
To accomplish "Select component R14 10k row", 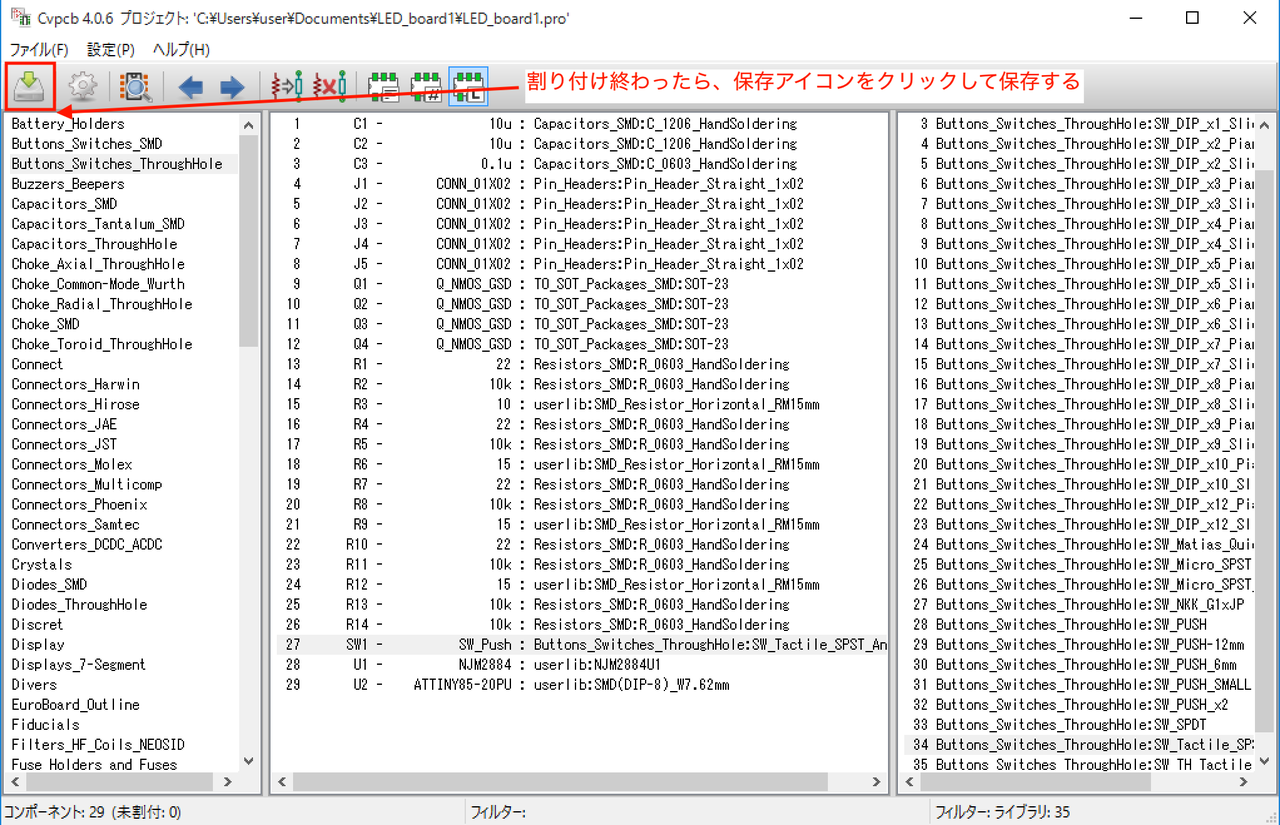I will point(580,624).
